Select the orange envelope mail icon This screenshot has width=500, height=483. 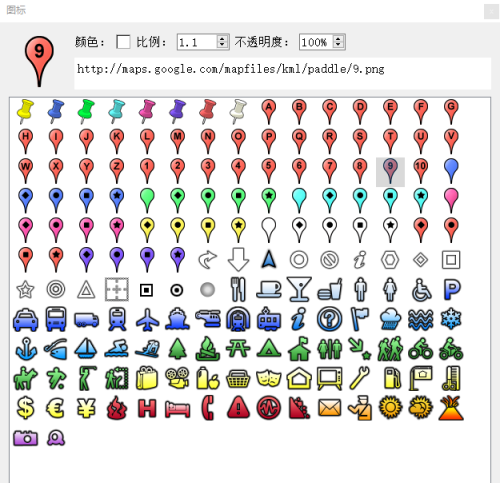pyautogui.click(x=329, y=408)
